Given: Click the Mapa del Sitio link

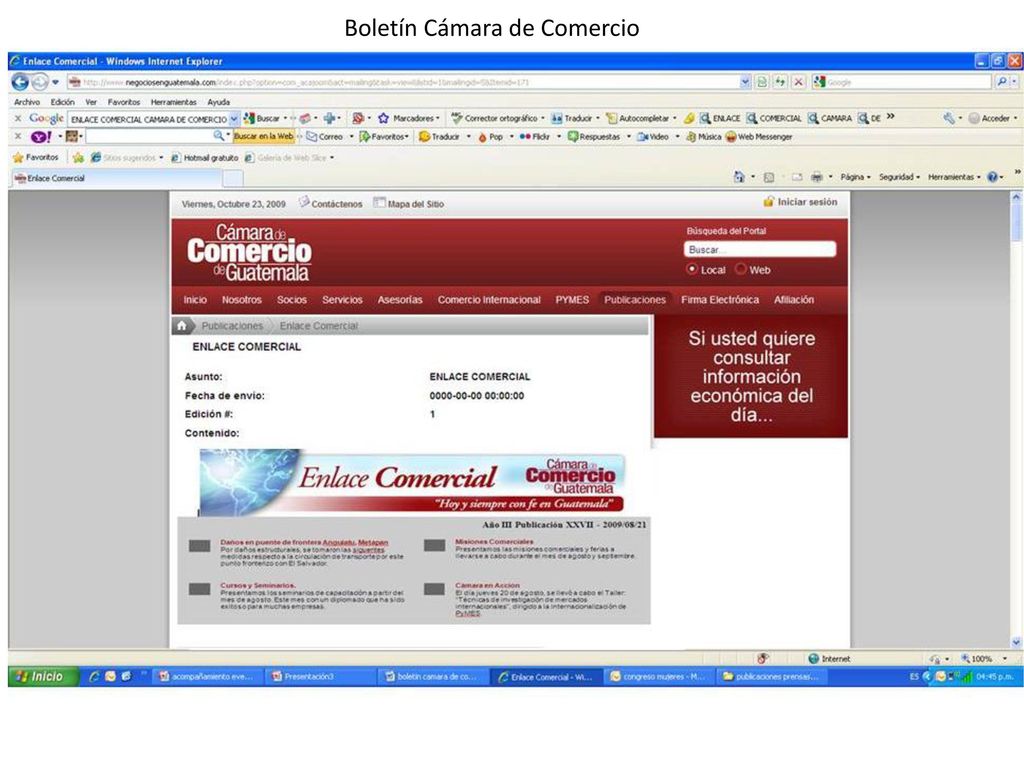Looking at the screenshot, I should 409,203.
